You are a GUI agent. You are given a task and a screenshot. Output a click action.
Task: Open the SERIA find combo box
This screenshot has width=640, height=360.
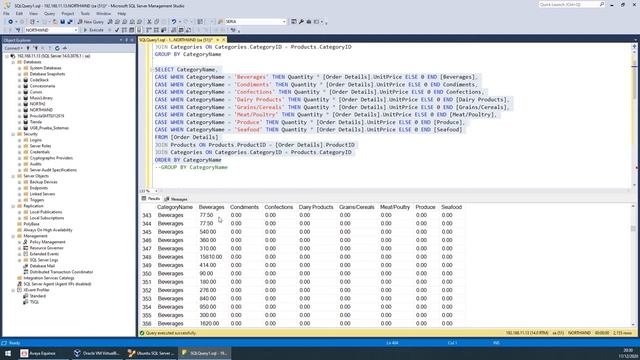click(256, 22)
